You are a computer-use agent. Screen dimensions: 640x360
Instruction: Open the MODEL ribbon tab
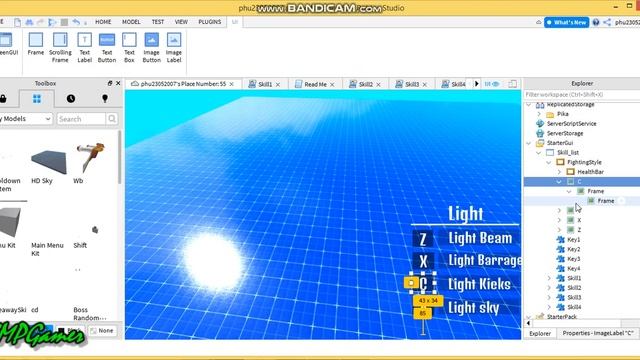(x=131, y=22)
